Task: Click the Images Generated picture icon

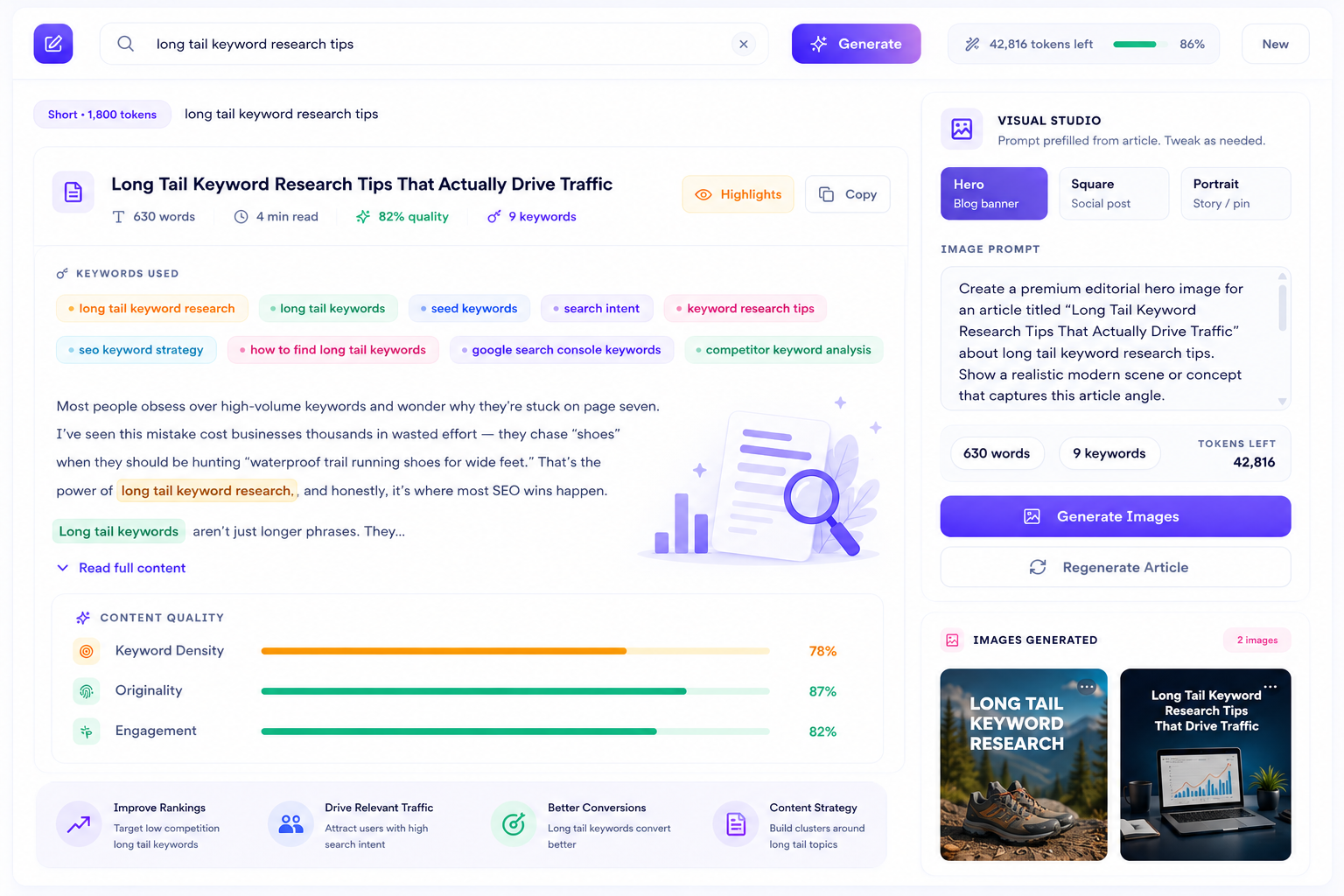Action: (952, 640)
